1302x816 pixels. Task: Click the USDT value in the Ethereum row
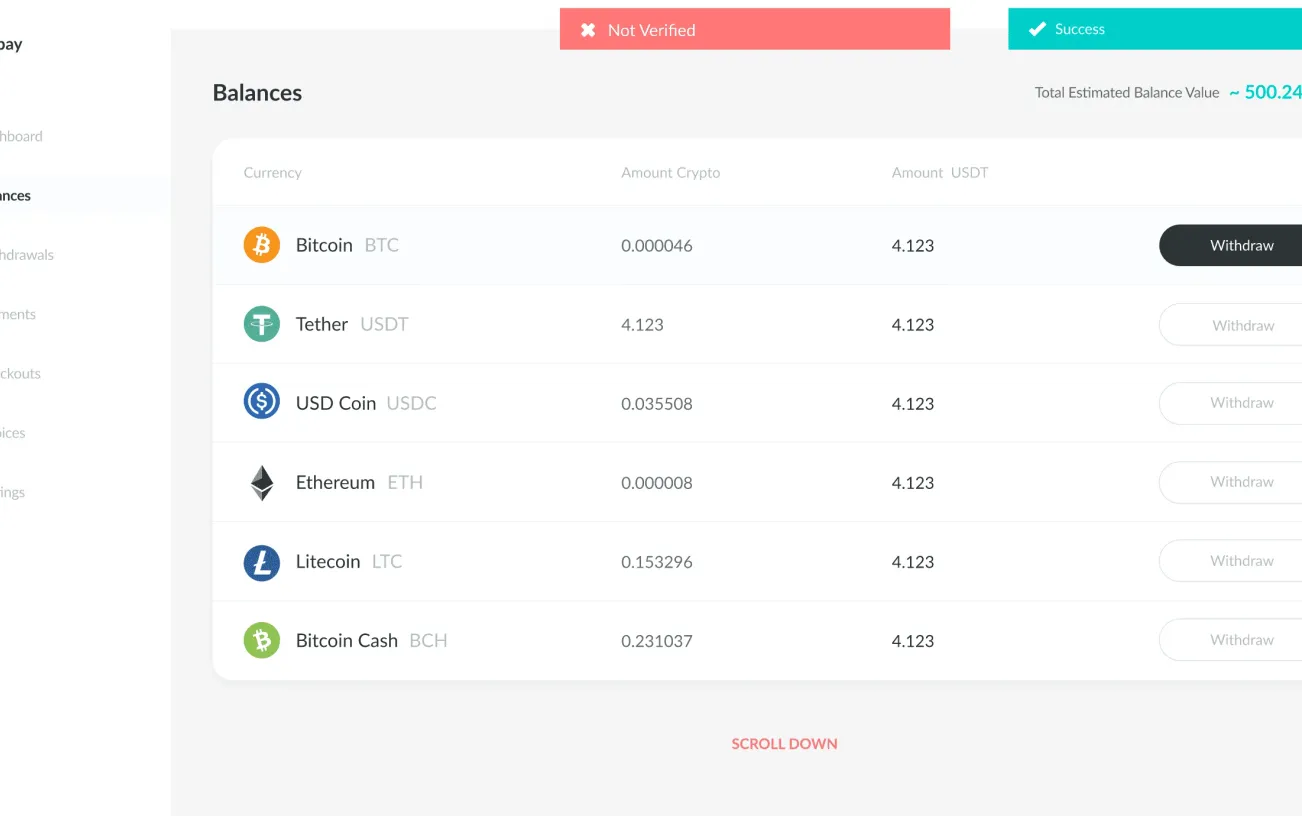(913, 483)
